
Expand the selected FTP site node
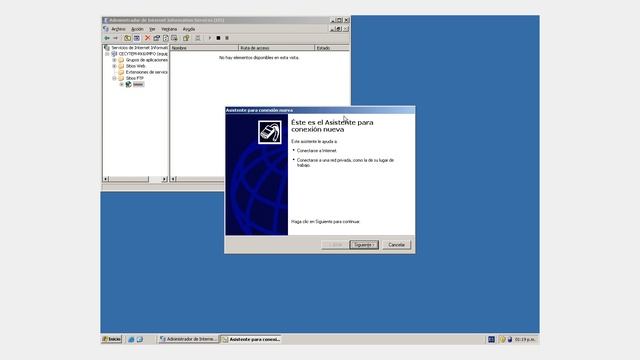coord(122,84)
